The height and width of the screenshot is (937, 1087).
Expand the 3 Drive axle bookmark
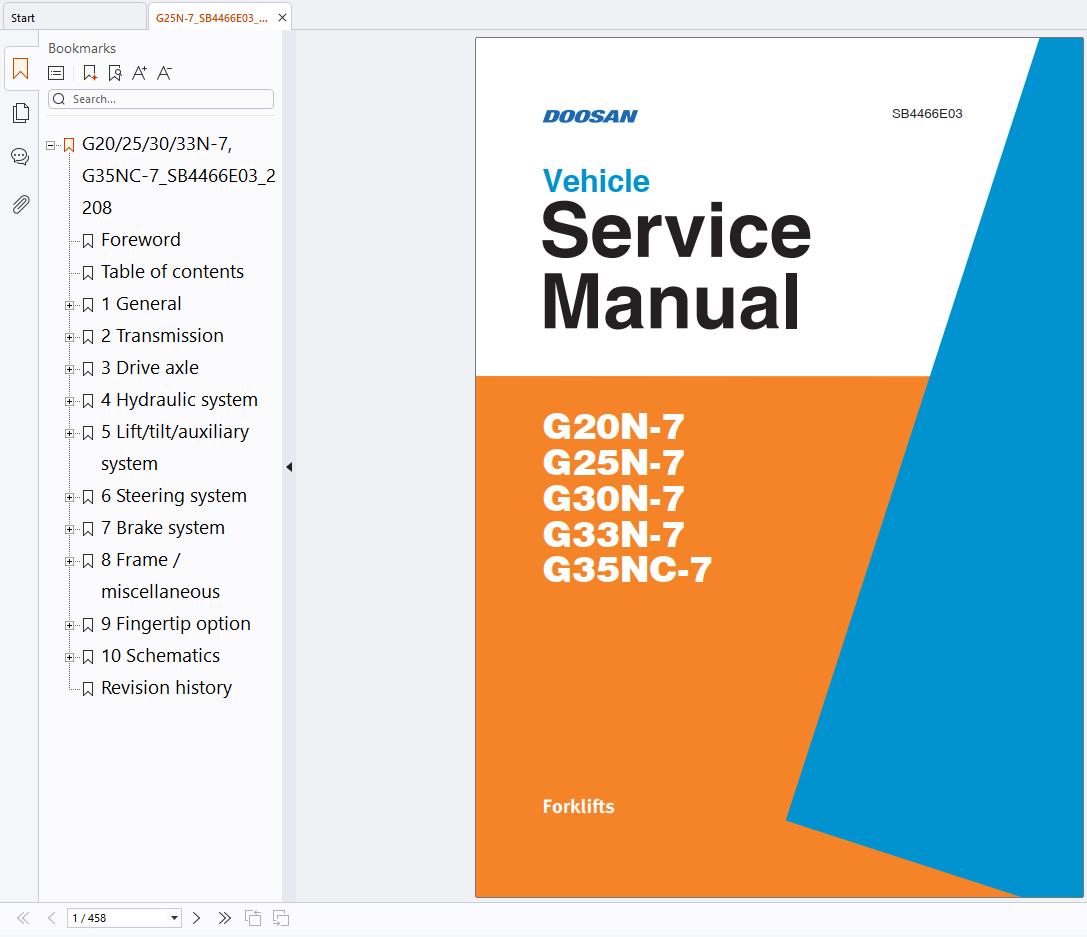69,369
